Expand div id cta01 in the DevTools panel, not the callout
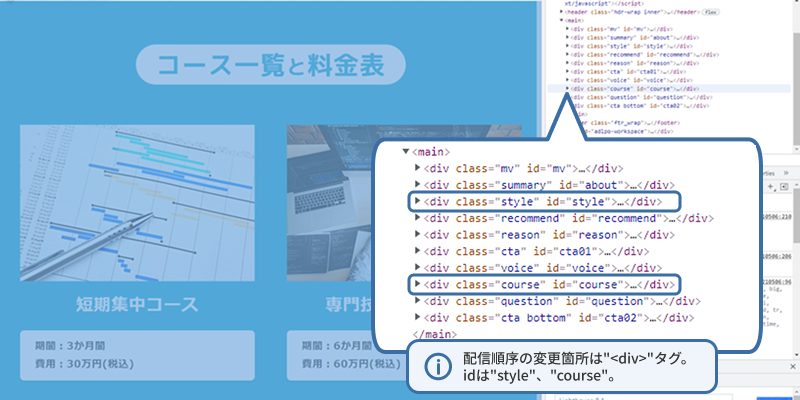Viewport: 800px width, 400px height. point(567,71)
